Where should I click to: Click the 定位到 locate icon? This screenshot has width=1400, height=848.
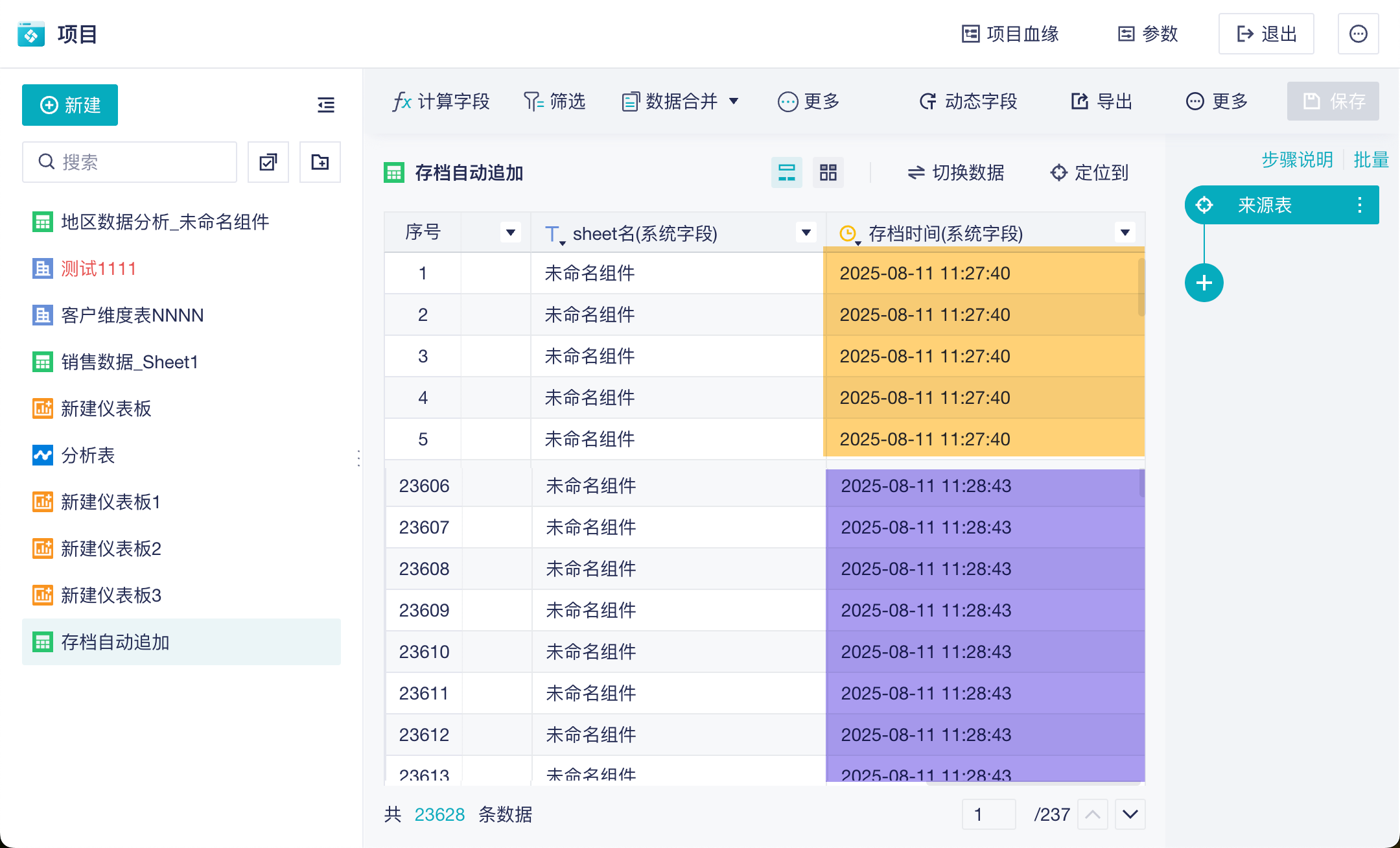pos(1058,172)
